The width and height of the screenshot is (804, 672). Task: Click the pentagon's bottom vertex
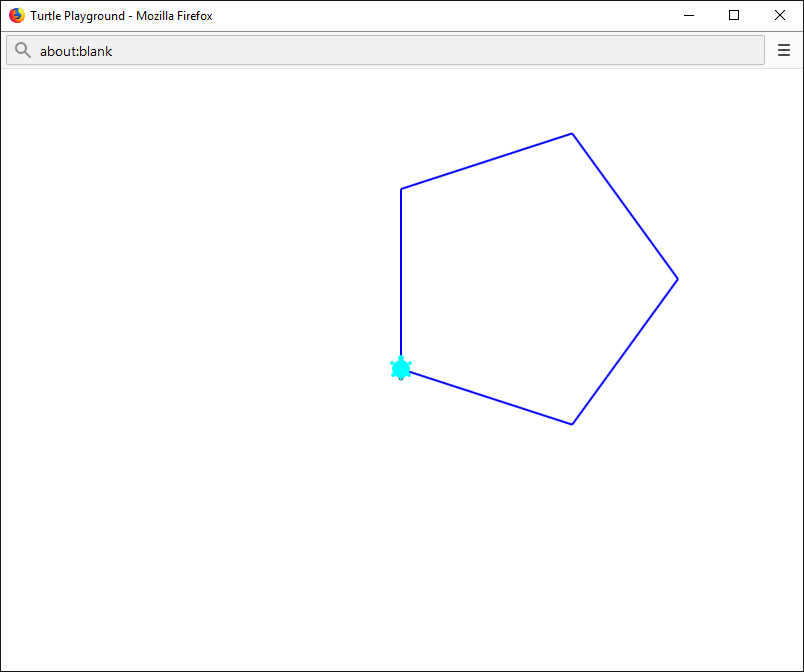point(572,424)
